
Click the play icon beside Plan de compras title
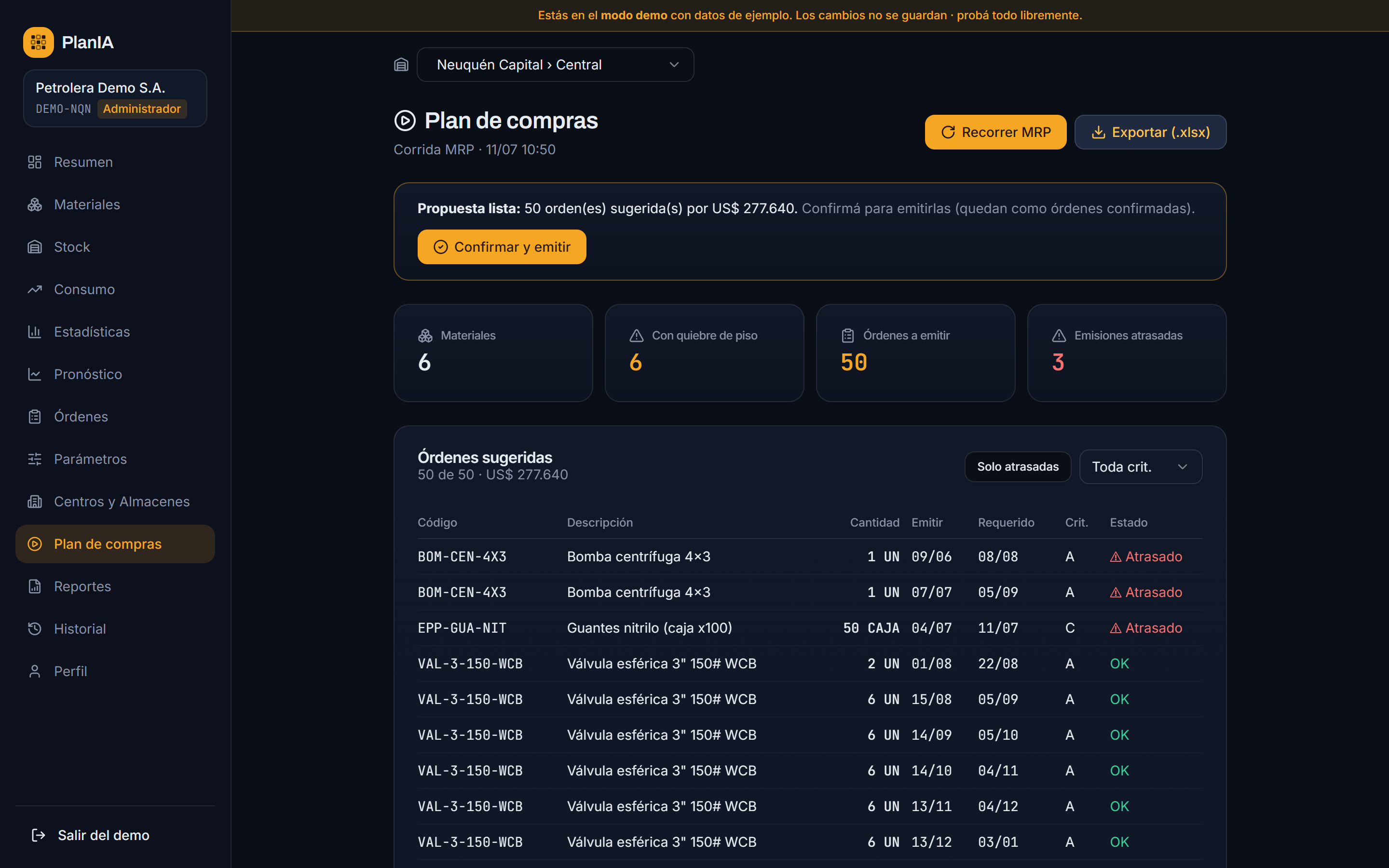point(405,121)
